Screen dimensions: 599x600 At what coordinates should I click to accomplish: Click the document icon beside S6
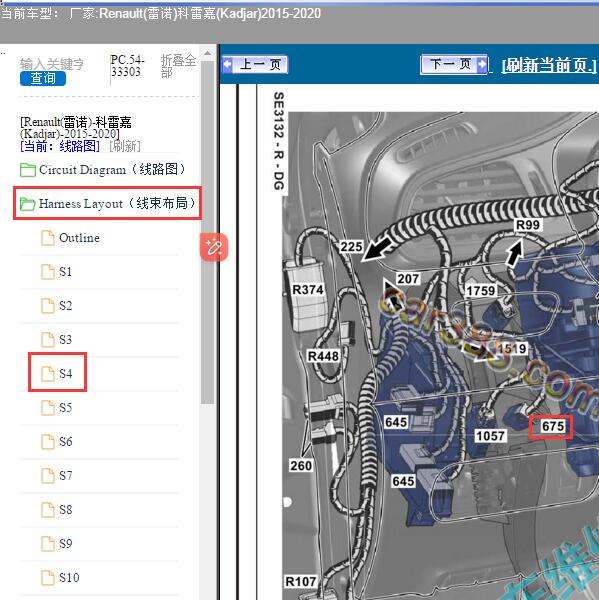coord(48,442)
